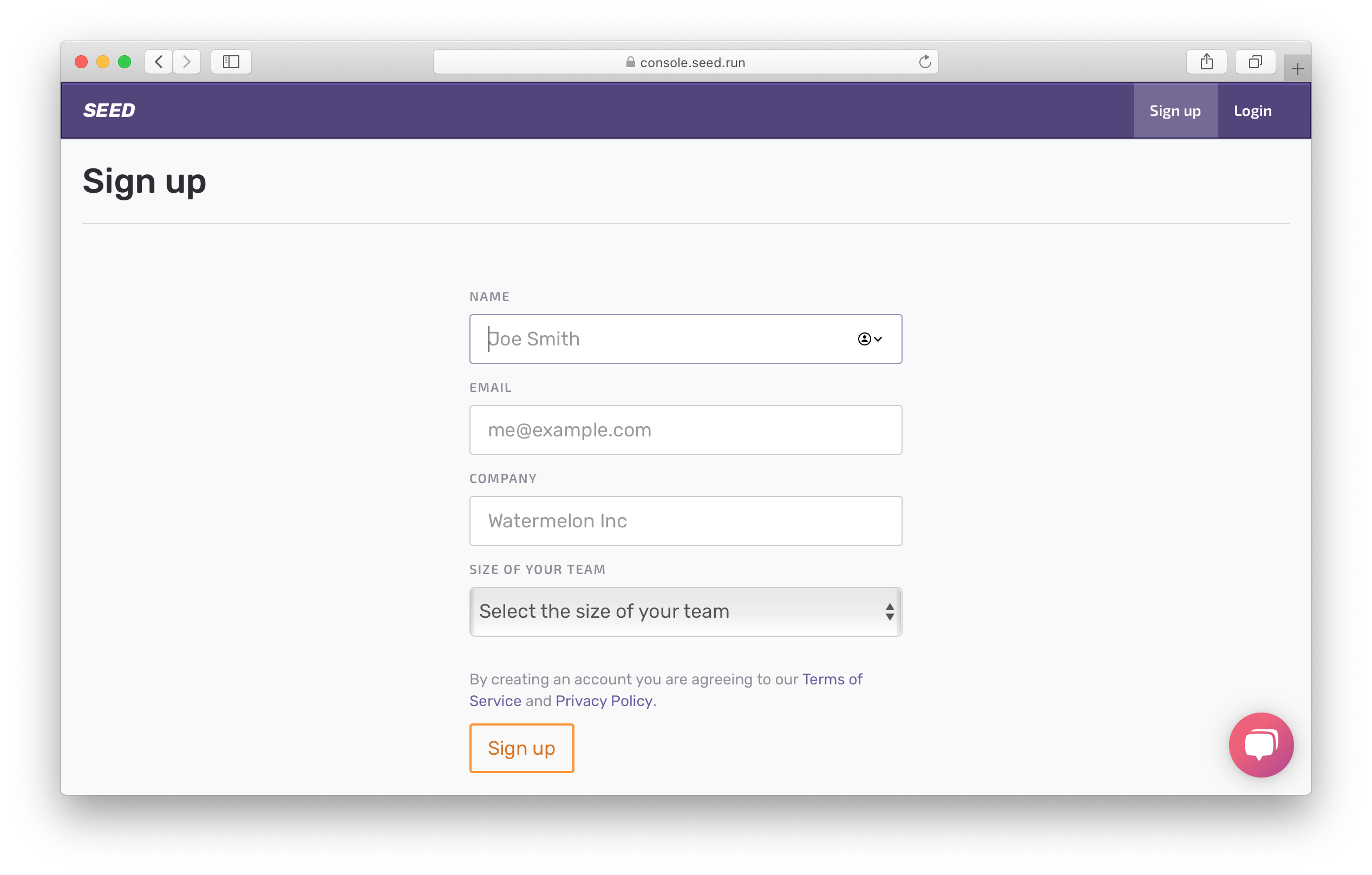The height and width of the screenshot is (875, 1372).
Task: Click the EMAIL input field
Action: (686, 429)
